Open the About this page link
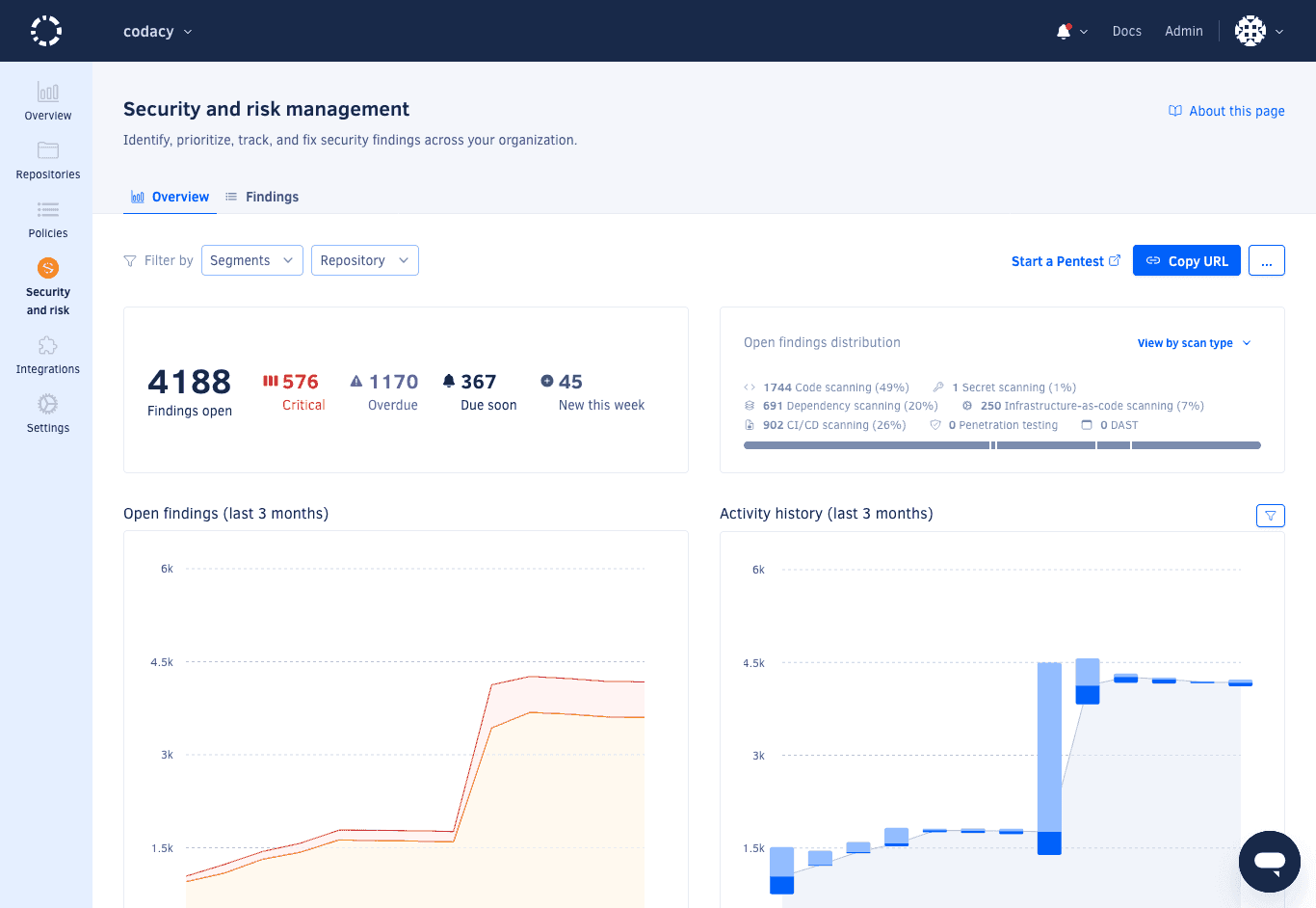This screenshot has height=908, width=1316. pos(1225,110)
